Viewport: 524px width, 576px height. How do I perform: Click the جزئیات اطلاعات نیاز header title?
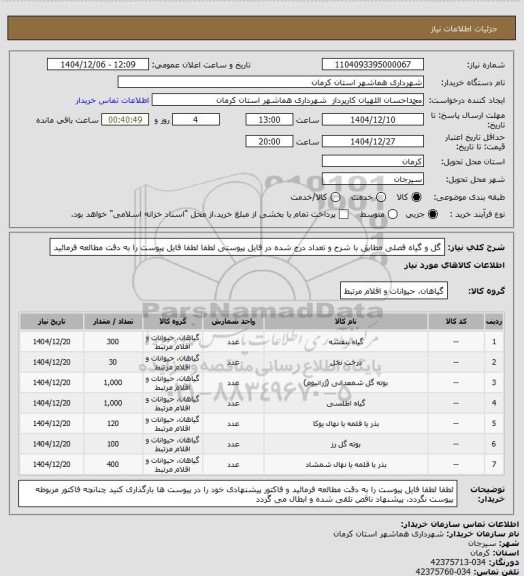pos(464,29)
